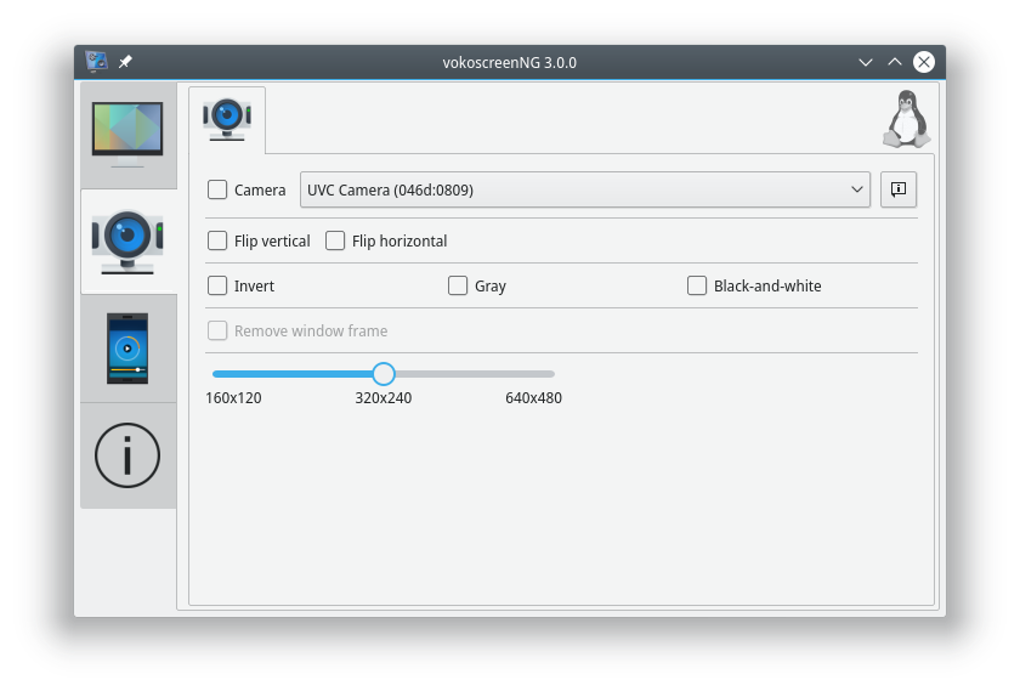Open the magnifier settings in the sidebar
The image size is (1020, 691).
click(x=129, y=347)
